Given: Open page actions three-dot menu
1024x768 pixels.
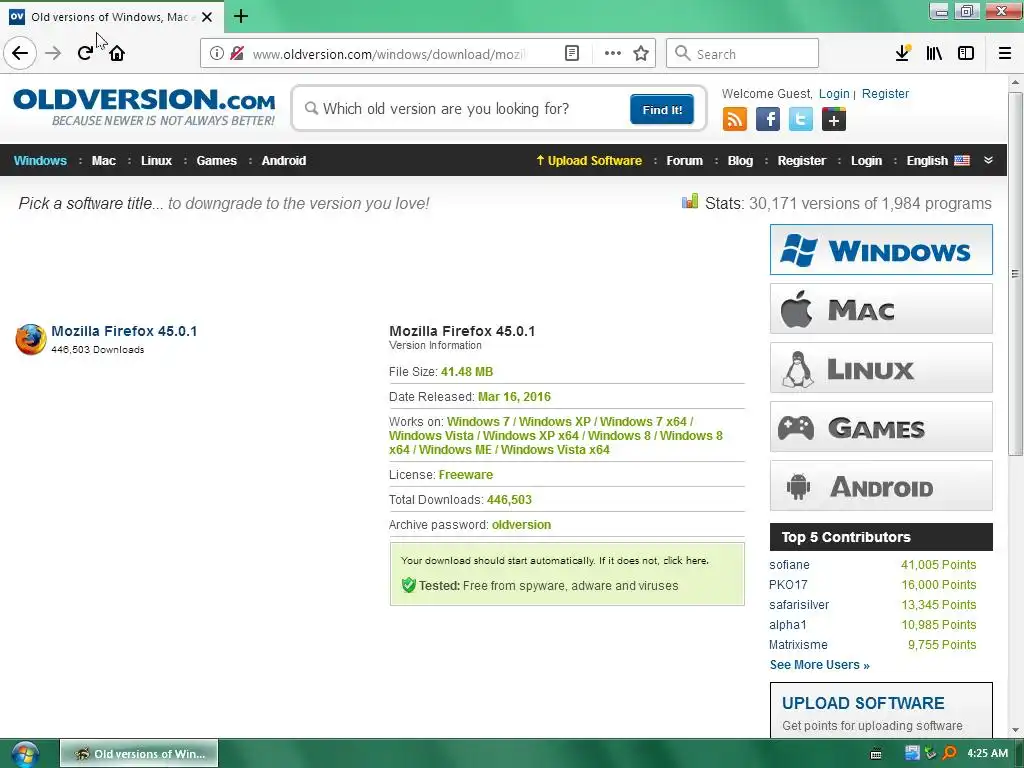Looking at the screenshot, I should 613,54.
